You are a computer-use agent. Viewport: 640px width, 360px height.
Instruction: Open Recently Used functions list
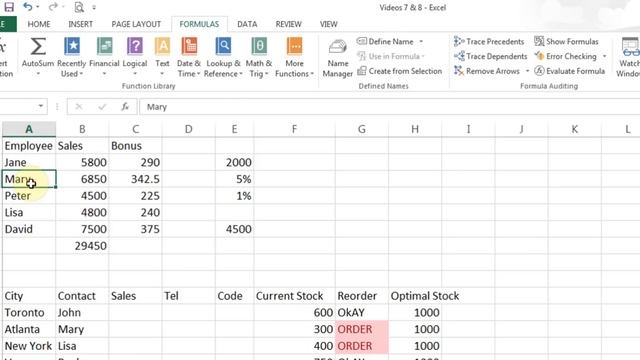(x=72, y=57)
